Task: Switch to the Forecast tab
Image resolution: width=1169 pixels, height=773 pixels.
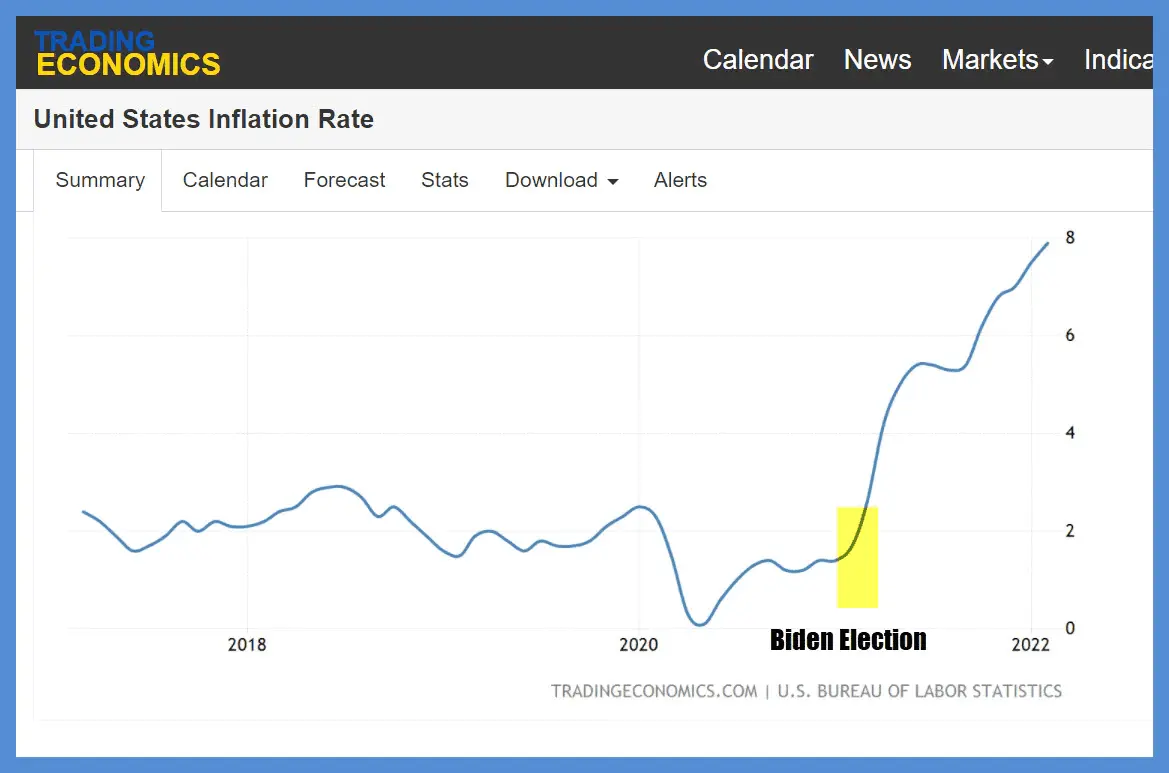Action: [x=344, y=180]
